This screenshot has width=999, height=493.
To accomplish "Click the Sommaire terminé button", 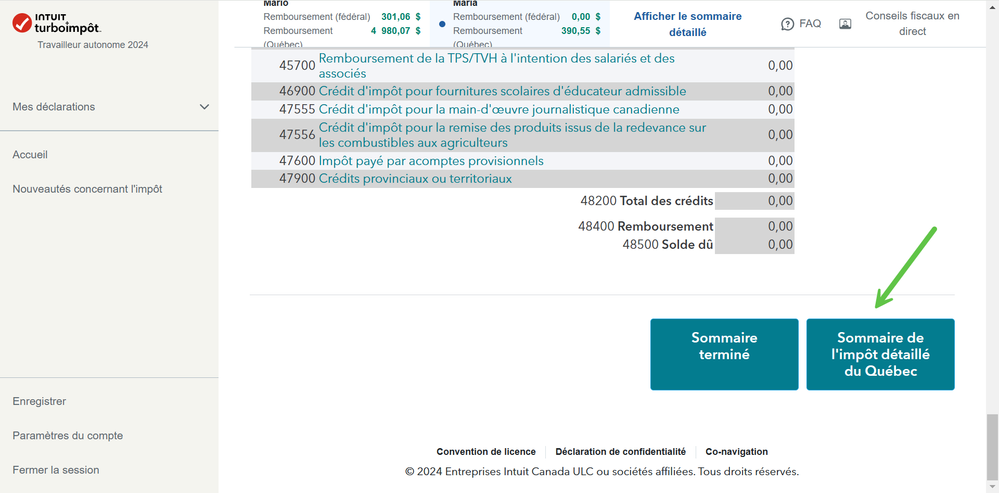I will point(724,354).
